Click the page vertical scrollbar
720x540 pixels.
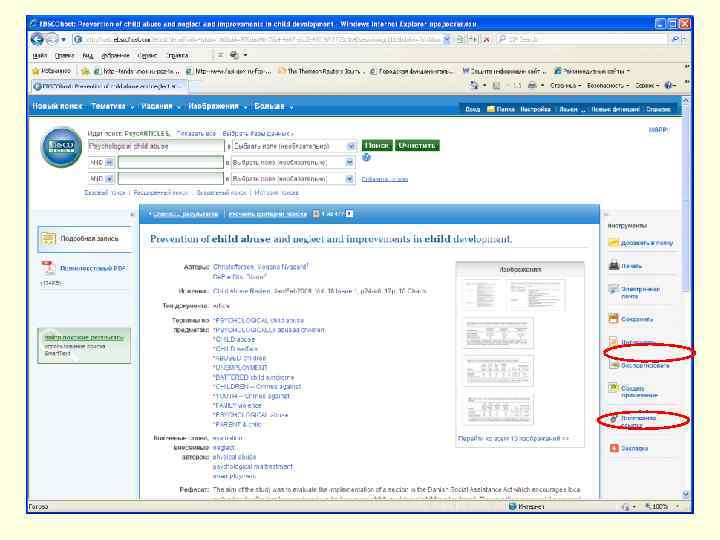pos(685,298)
